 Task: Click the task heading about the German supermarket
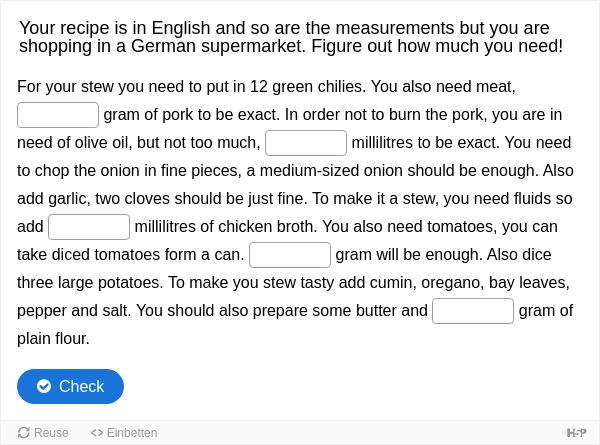291,37
